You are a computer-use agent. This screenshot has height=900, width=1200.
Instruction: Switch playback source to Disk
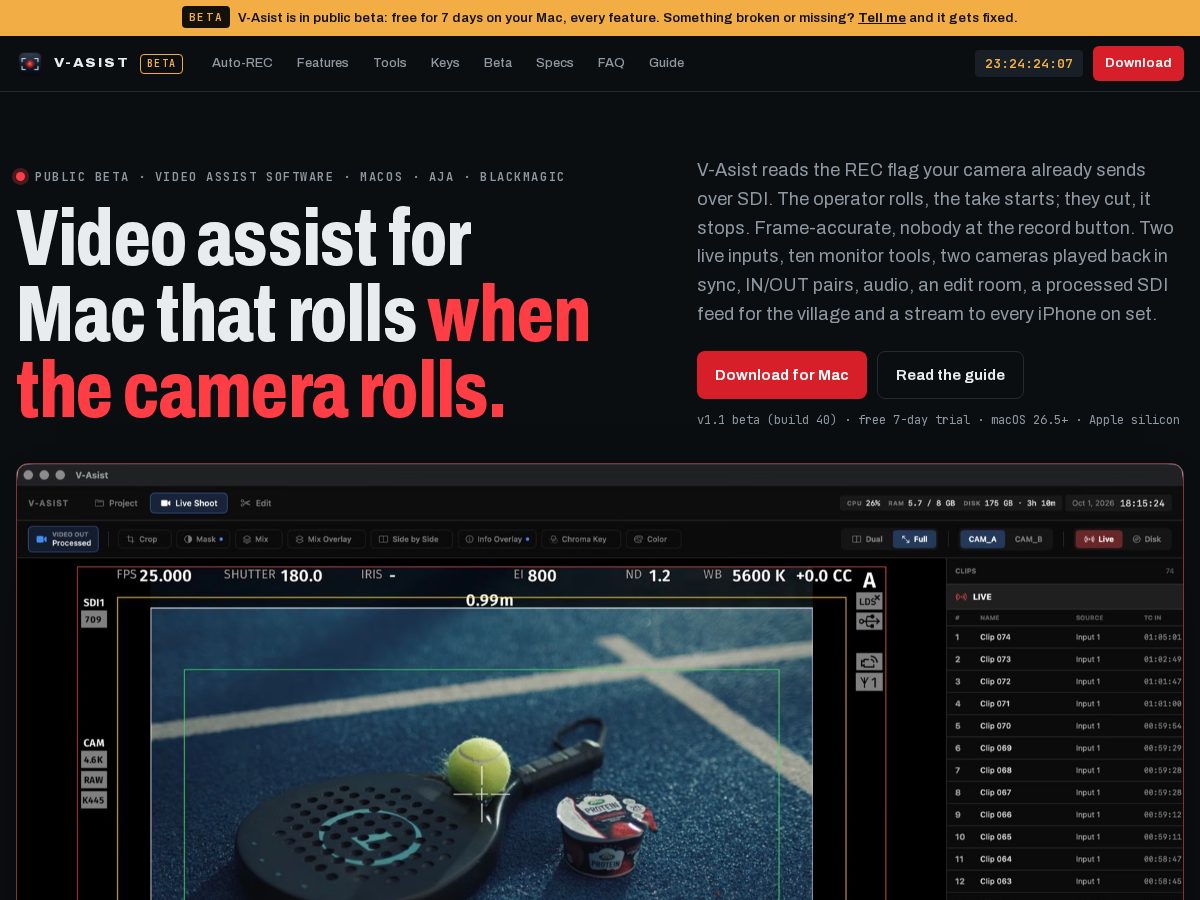click(x=1146, y=539)
